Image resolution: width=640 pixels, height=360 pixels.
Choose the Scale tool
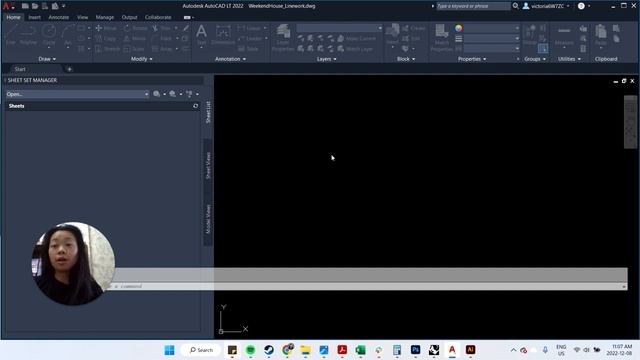[134, 49]
